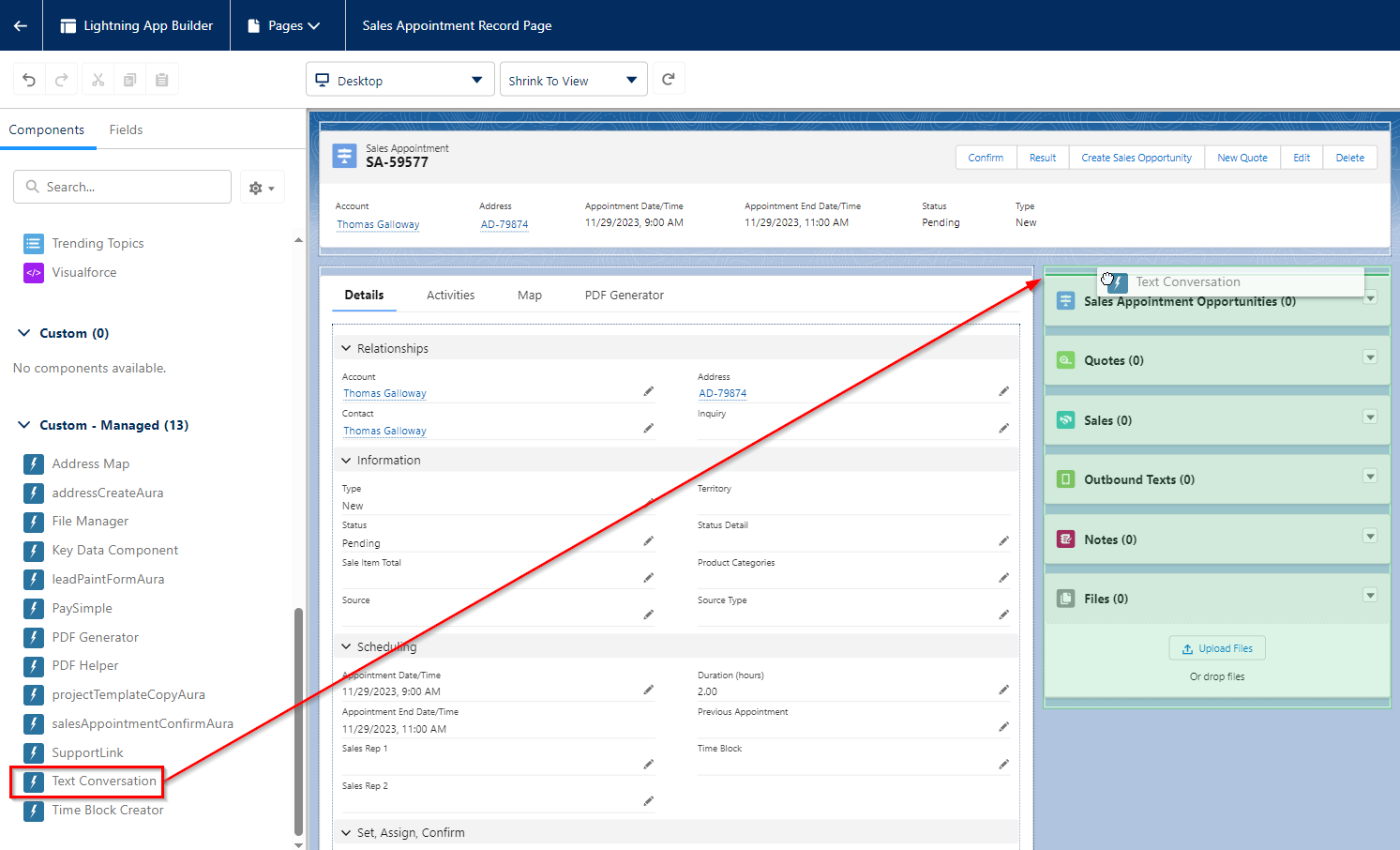This screenshot has width=1400, height=850.
Task: Expand the Quotes related list dropdown
Action: [x=1370, y=359]
